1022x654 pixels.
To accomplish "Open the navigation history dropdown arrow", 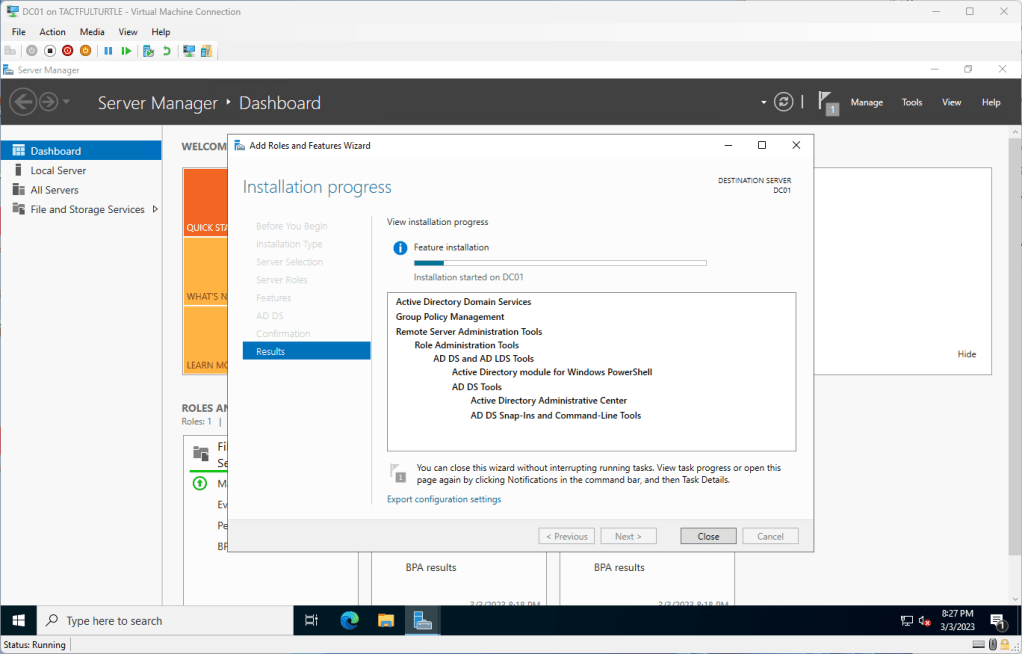I will click(67, 102).
